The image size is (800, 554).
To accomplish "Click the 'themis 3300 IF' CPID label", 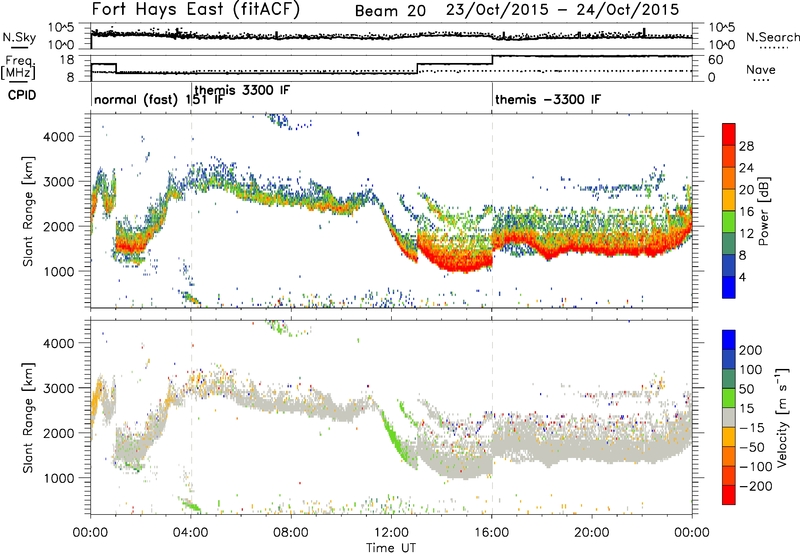I will tap(242, 90).
